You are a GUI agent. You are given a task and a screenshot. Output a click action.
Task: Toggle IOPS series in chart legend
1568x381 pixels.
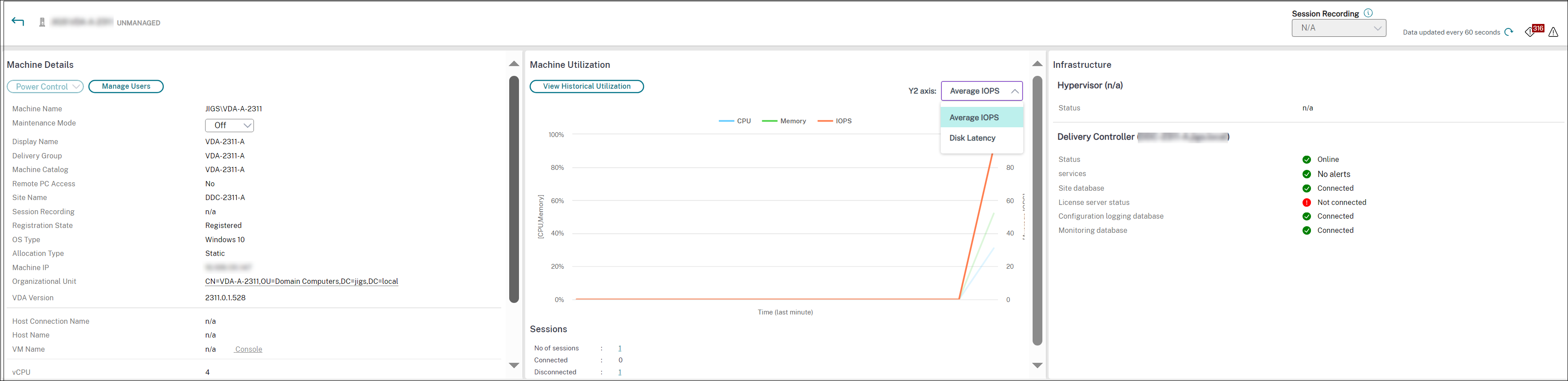[835, 121]
